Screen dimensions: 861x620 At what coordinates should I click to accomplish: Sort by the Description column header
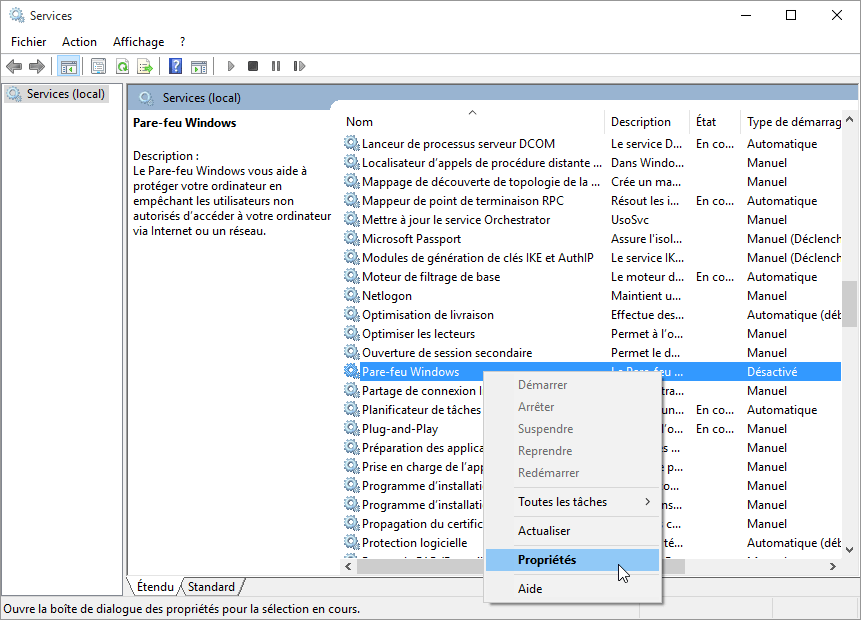pos(647,121)
